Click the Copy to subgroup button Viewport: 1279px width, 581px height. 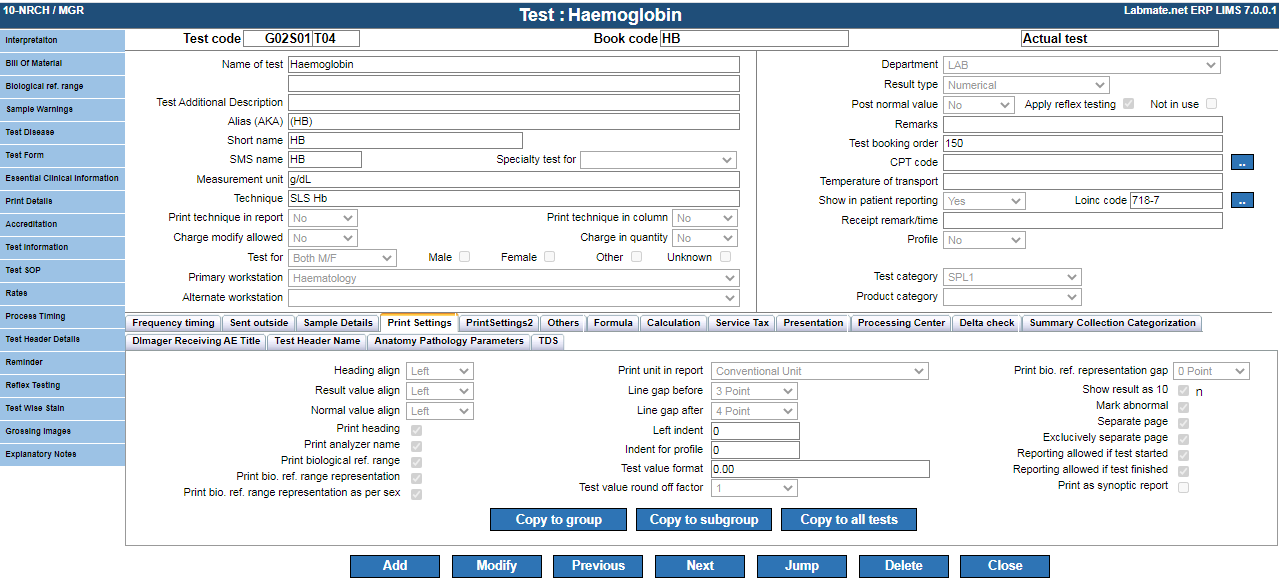(x=703, y=519)
